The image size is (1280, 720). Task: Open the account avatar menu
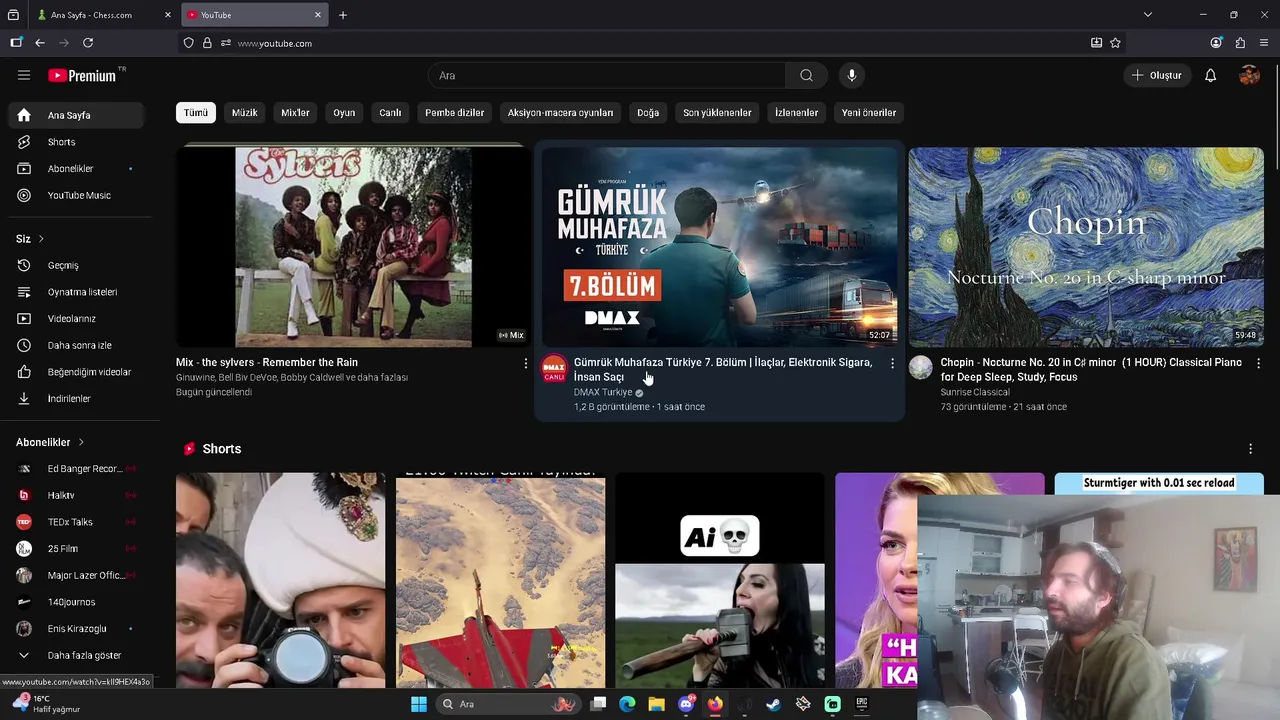point(1249,75)
